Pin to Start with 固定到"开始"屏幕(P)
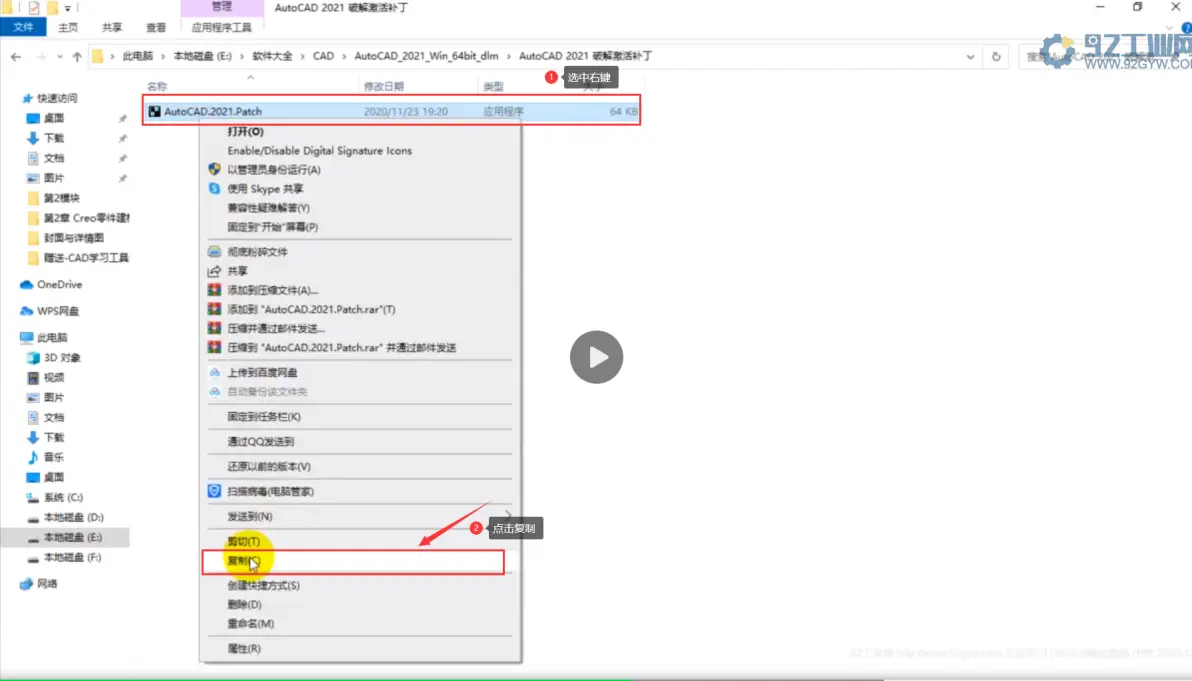The image size is (1192, 681). click(x=272, y=226)
